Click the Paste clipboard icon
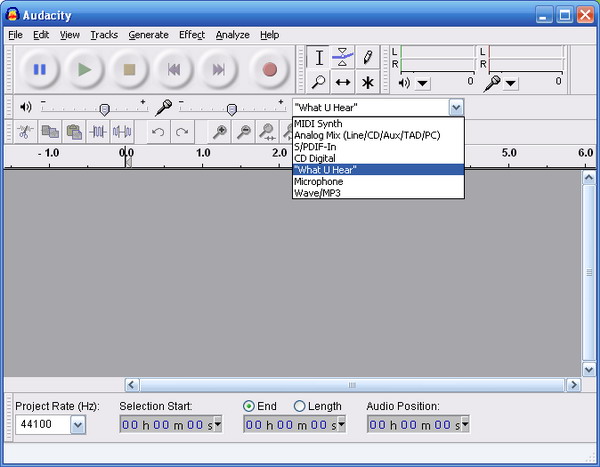 click(x=74, y=132)
